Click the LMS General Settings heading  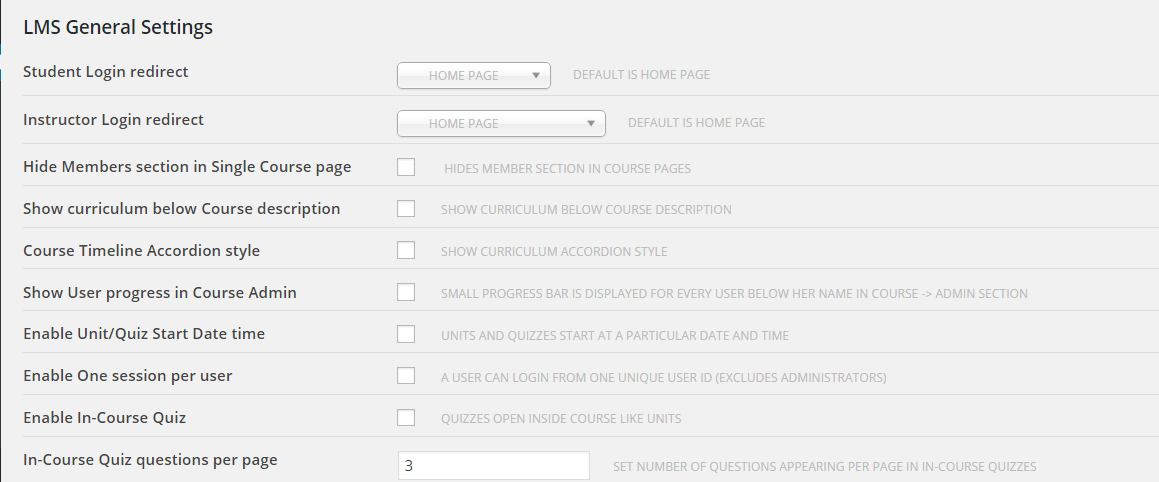tap(118, 27)
